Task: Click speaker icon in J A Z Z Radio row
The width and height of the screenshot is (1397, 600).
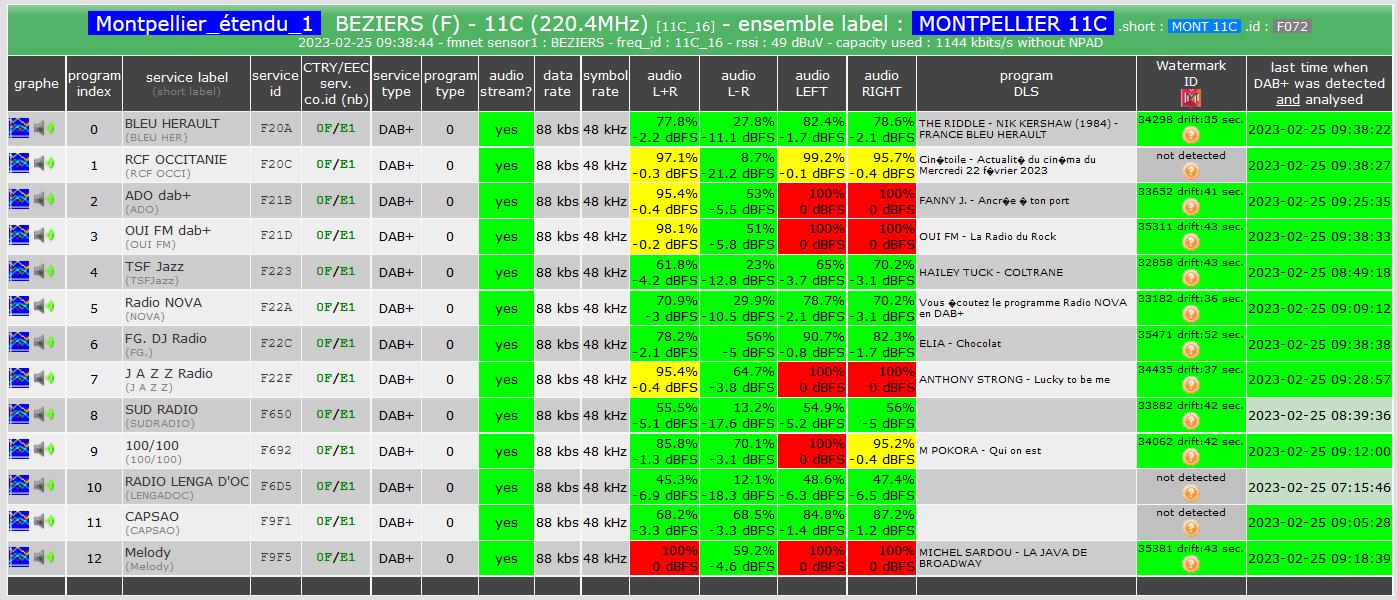Action: (44, 378)
